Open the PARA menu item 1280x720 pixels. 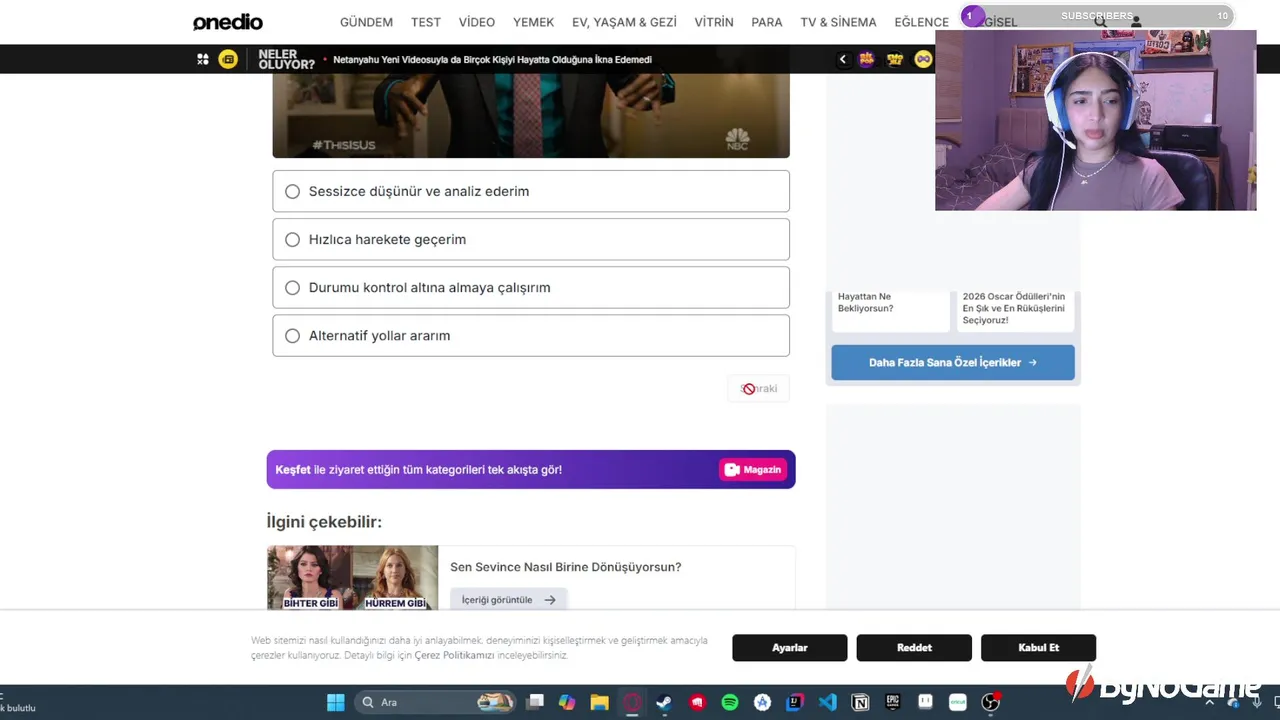(767, 22)
